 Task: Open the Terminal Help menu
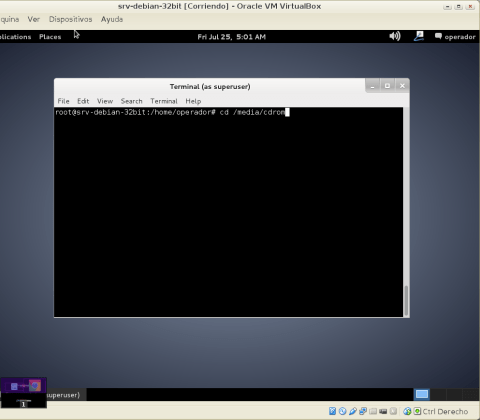(x=193, y=101)
